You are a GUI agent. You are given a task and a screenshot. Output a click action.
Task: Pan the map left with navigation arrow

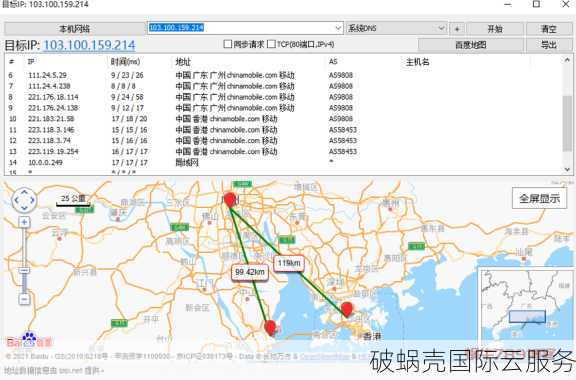[x=16, y=201]
